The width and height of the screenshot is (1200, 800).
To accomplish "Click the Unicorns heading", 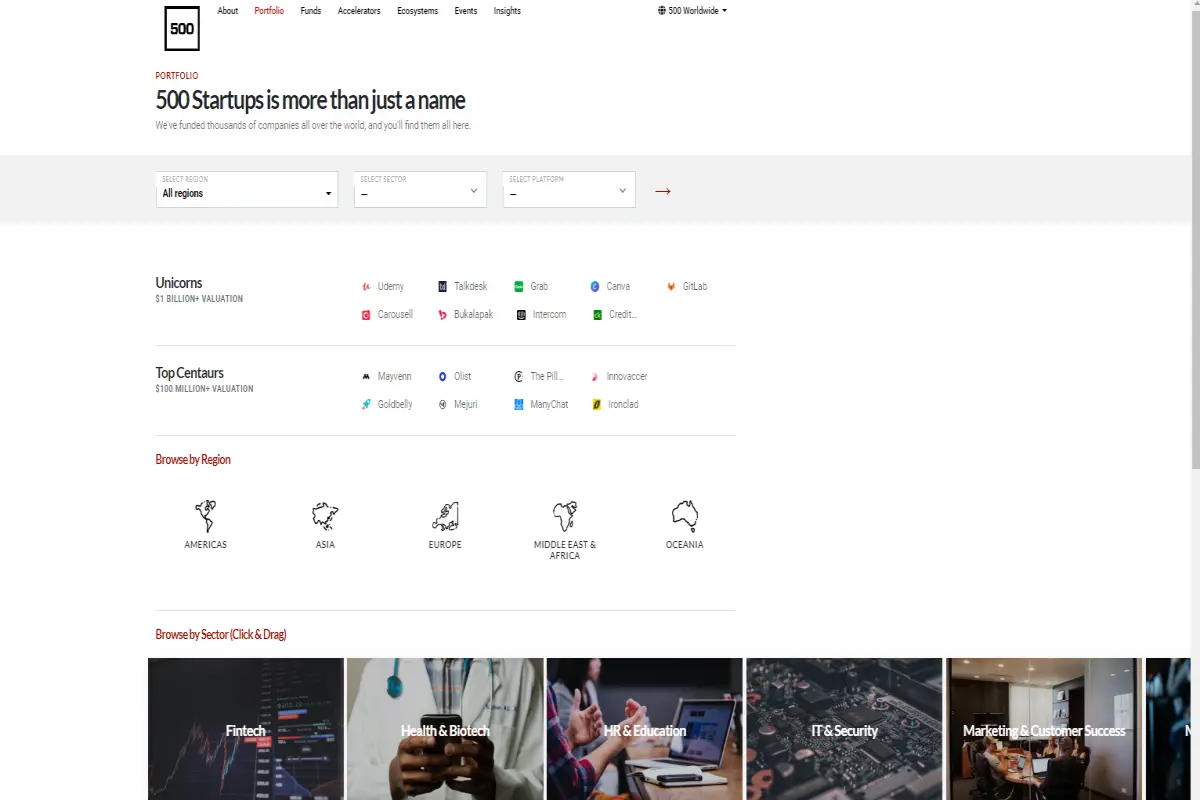I will pos(179,283).
